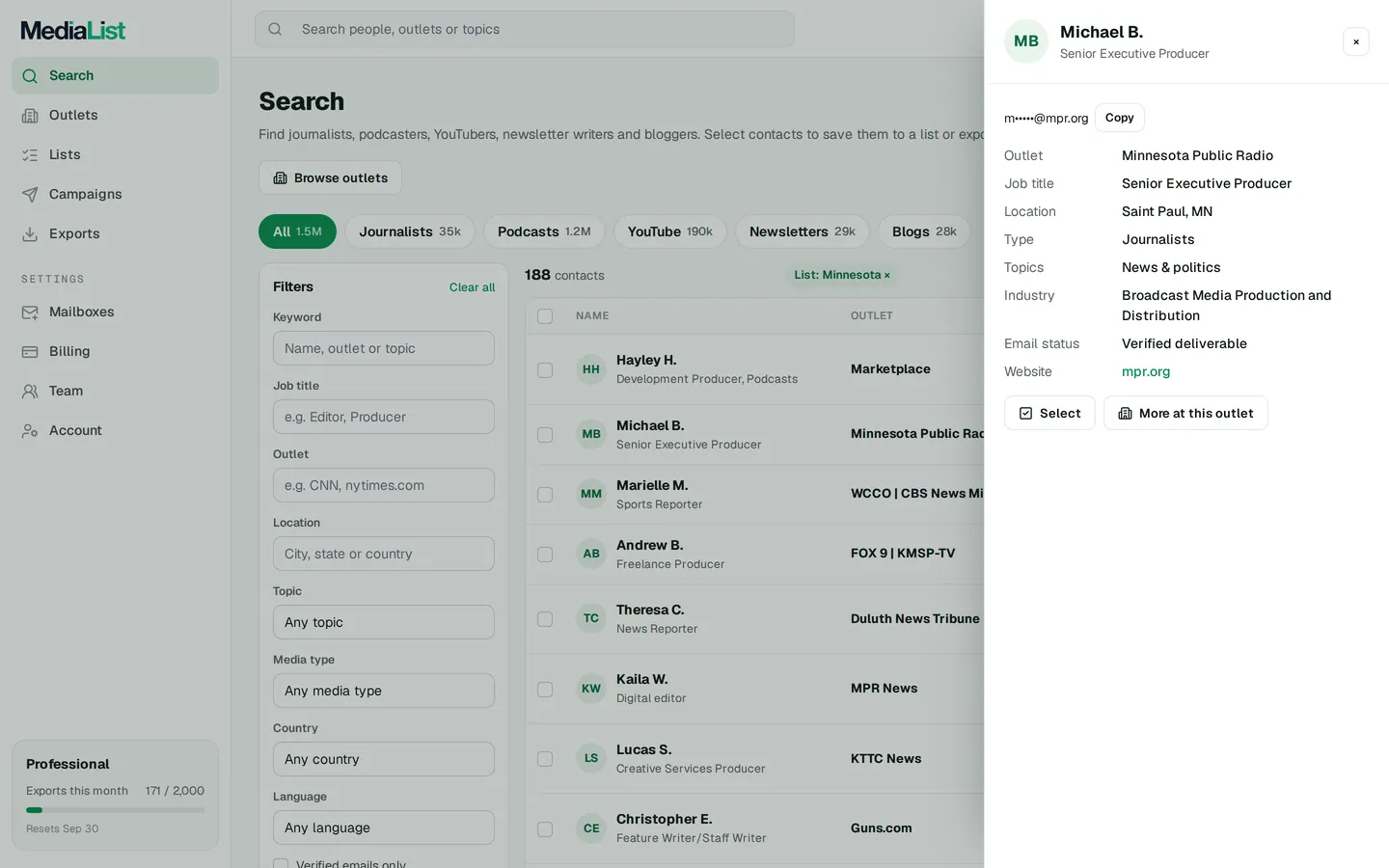
Task: Open the Any topic dropdown
Action: tap(384, 622)
